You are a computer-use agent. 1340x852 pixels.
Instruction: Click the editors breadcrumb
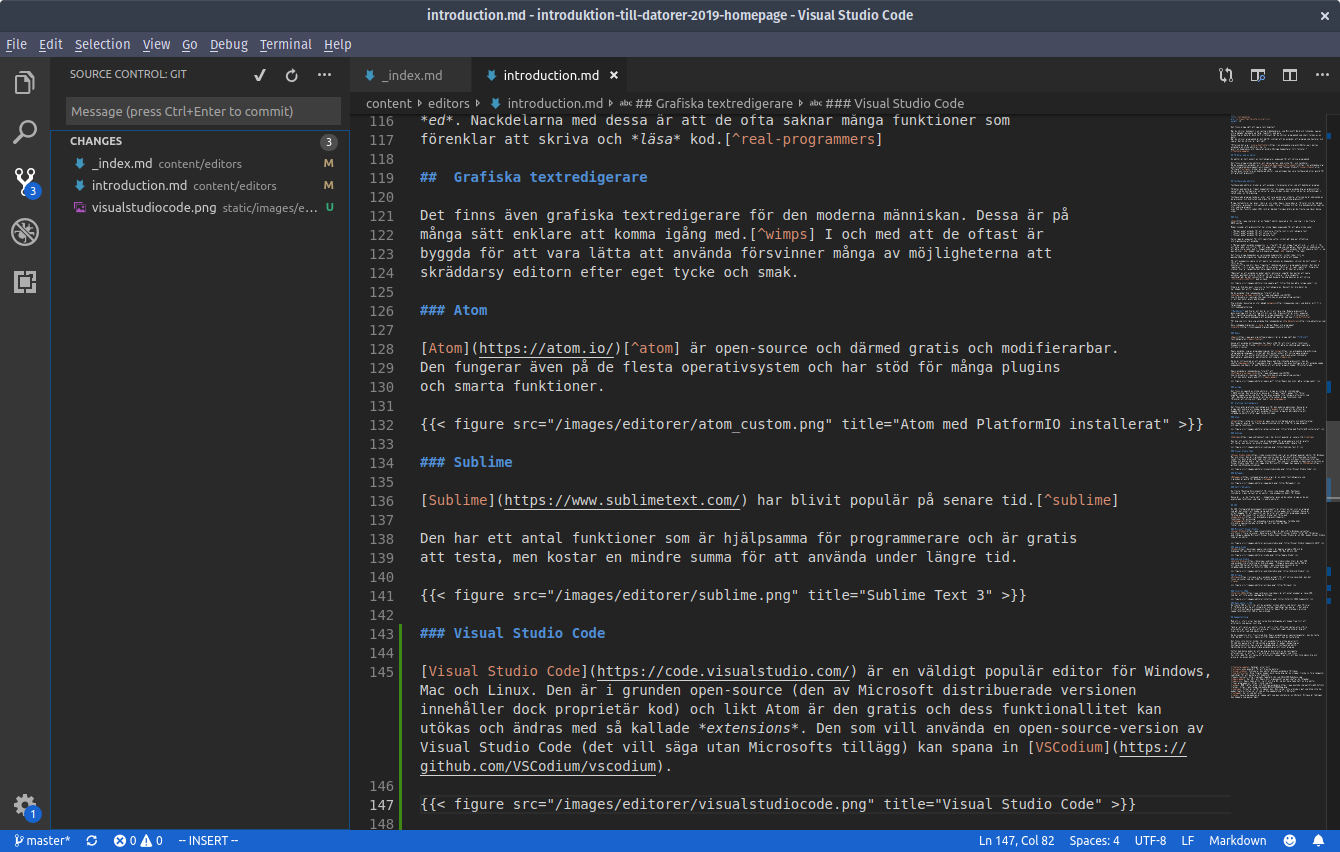point(449,103)
